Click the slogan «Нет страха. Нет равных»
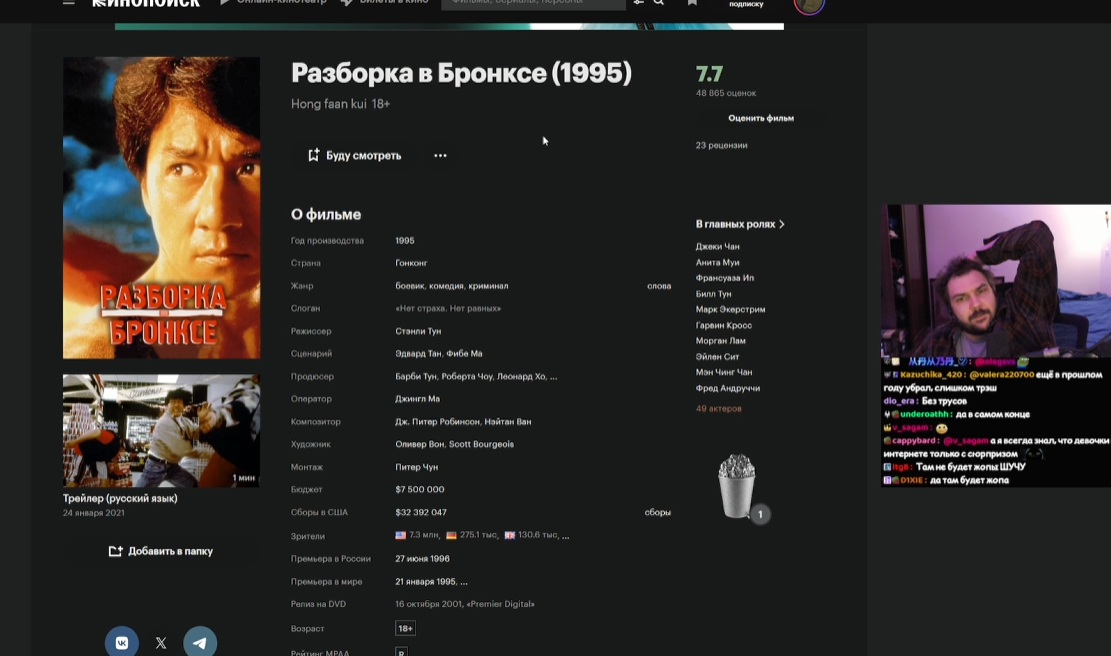The image size is (1111, 656). [448, 308]
